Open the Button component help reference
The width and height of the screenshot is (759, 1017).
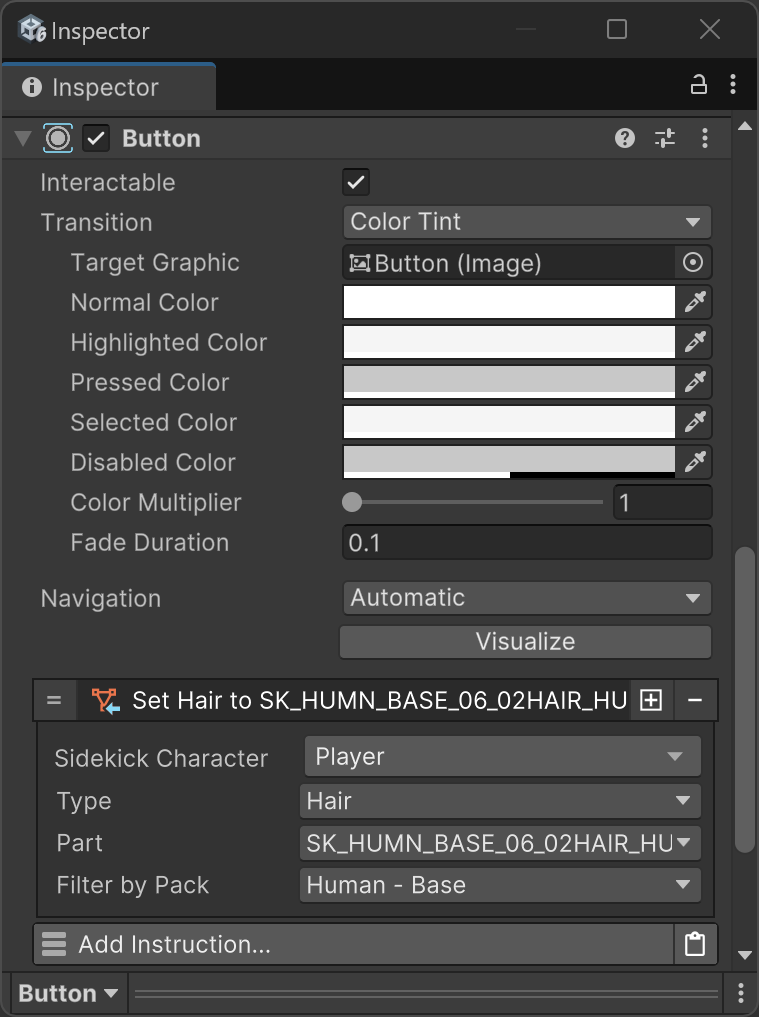[x=625, y=139]
